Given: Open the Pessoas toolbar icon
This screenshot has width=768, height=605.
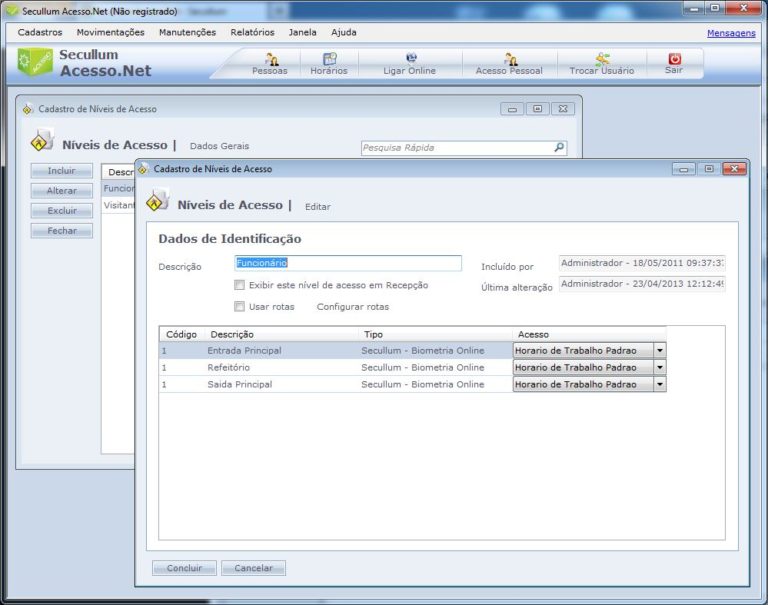Looking at the screenshot, I should click(x=270, y=63).
